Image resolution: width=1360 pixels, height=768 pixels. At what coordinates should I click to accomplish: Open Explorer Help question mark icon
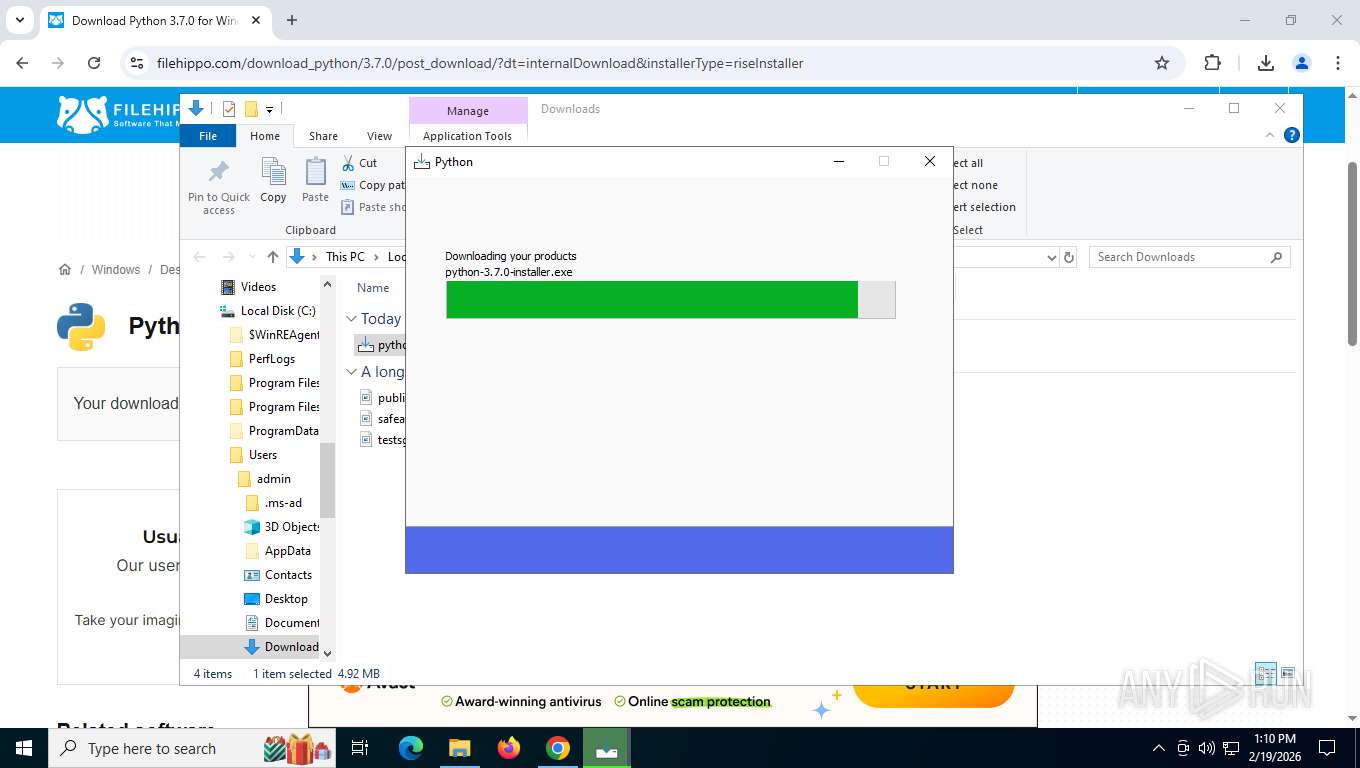click(x=1292, y=135)
